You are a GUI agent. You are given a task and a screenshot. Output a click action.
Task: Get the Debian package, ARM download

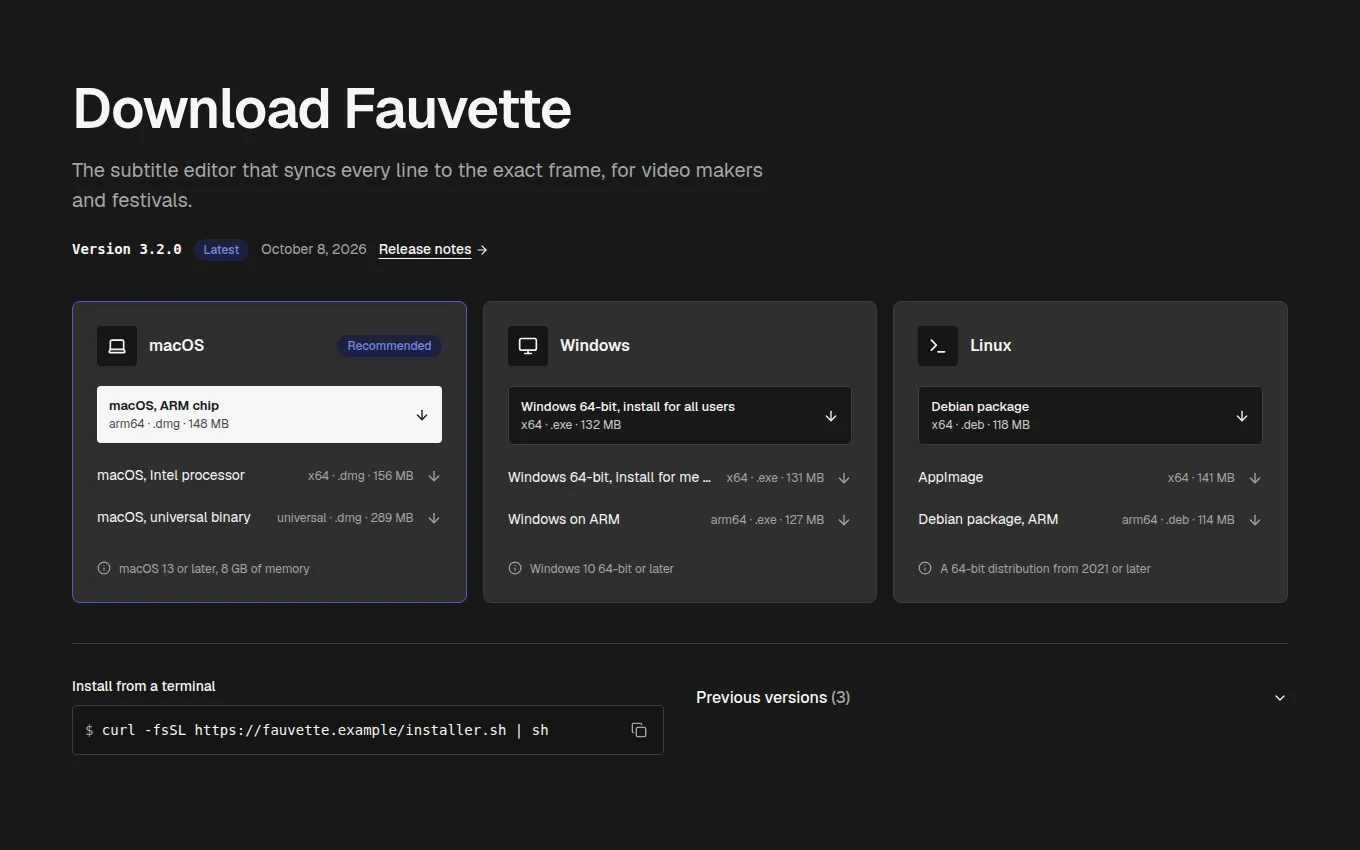click(1090, 520)
